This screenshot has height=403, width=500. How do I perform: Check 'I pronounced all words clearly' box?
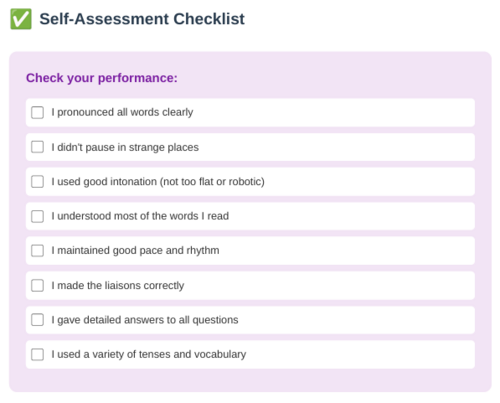(x=37, y=112)
